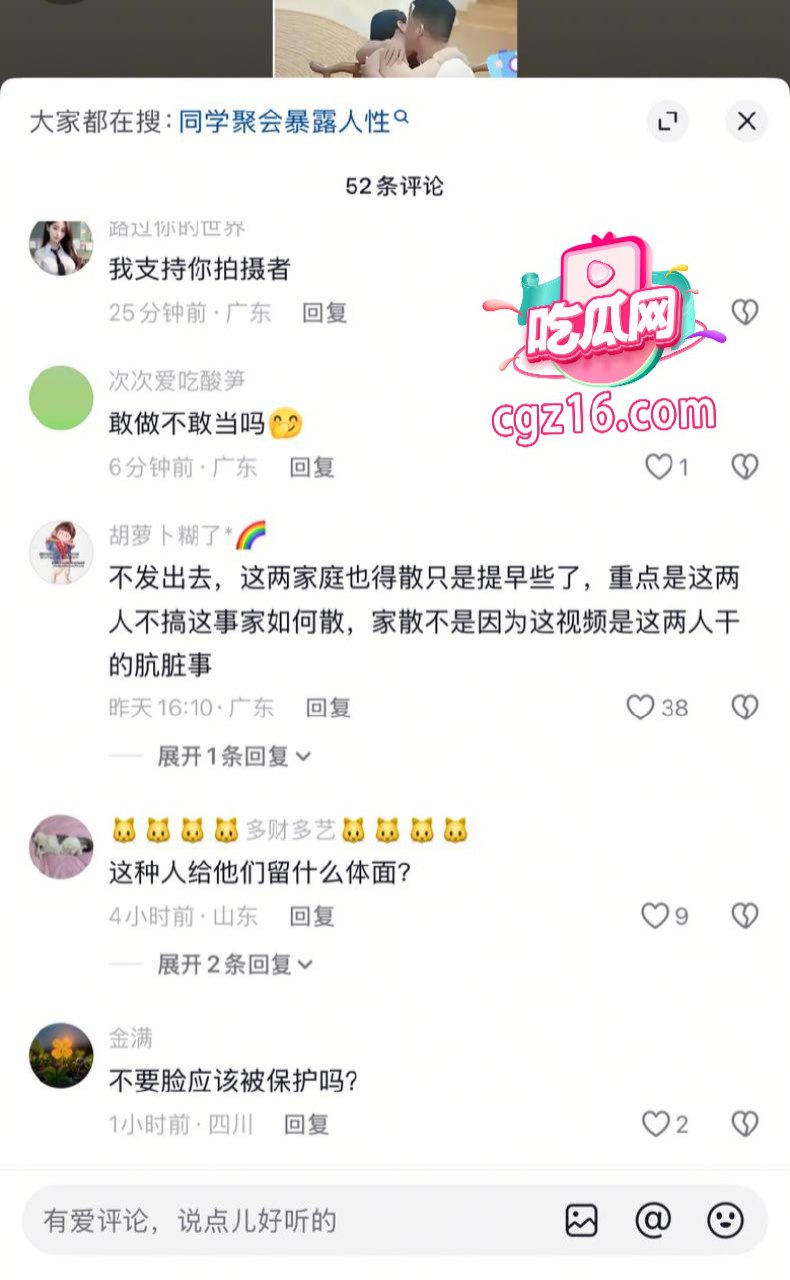Focus the 有爱评论 comment input field

click(290, 1220)
